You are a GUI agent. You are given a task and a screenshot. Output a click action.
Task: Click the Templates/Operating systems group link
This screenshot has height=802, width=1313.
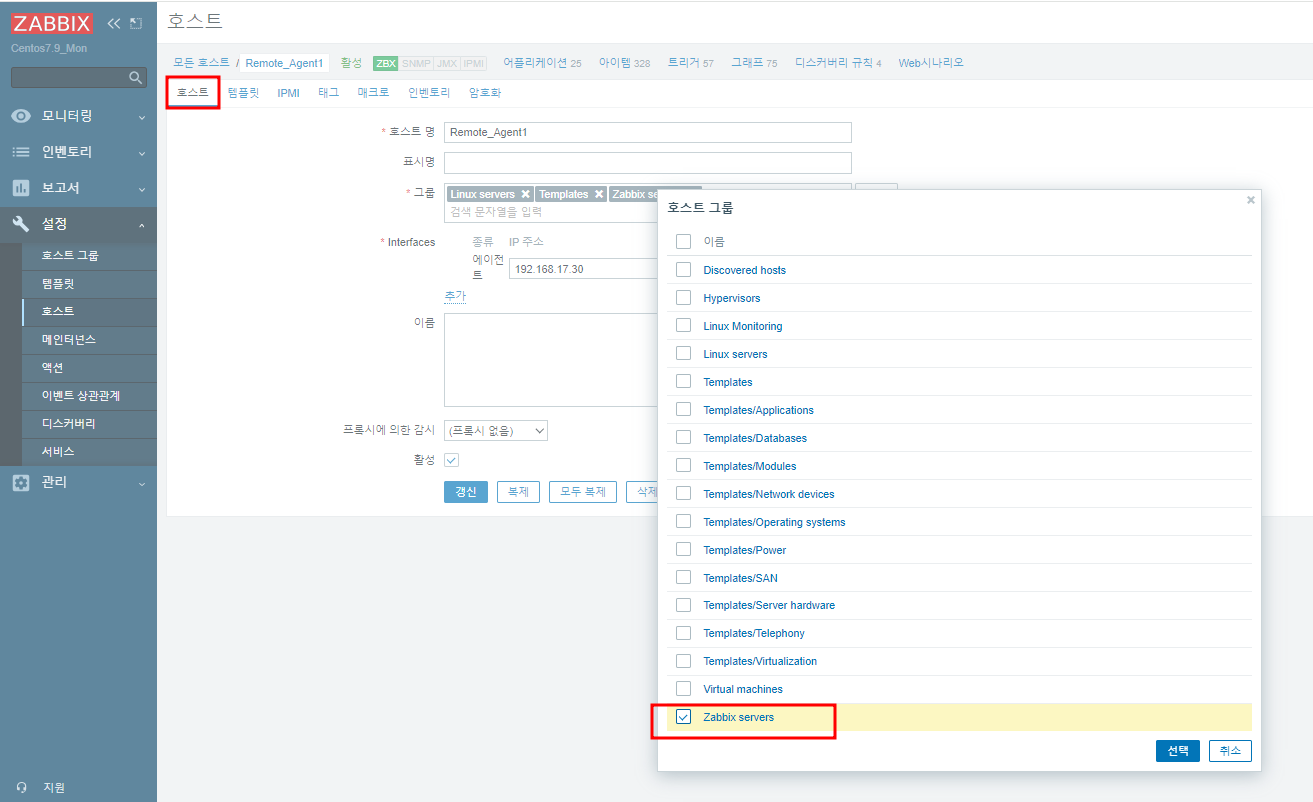pos(774,522)
